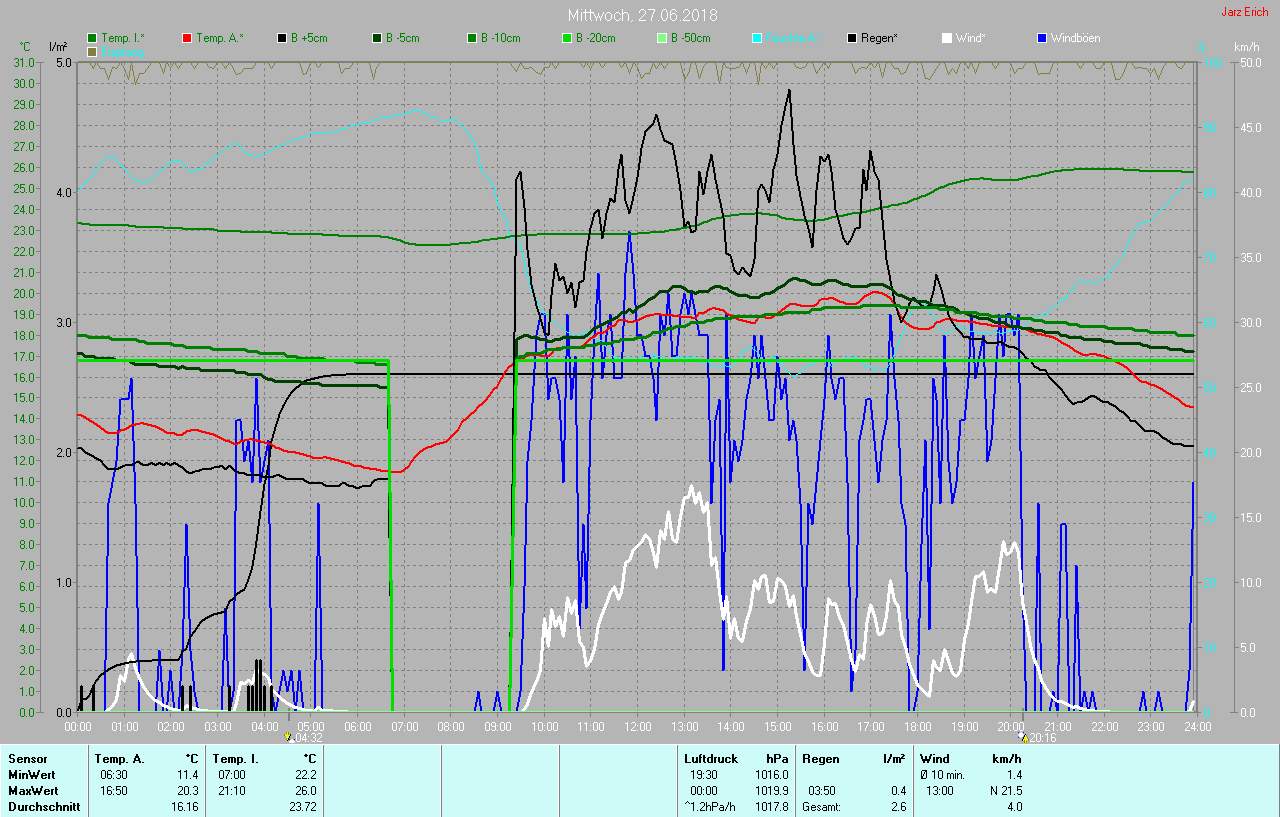Click the pressure average value 1017.8
The height and width of the screenshot is (817, 1280).
(x=771, y=807)
